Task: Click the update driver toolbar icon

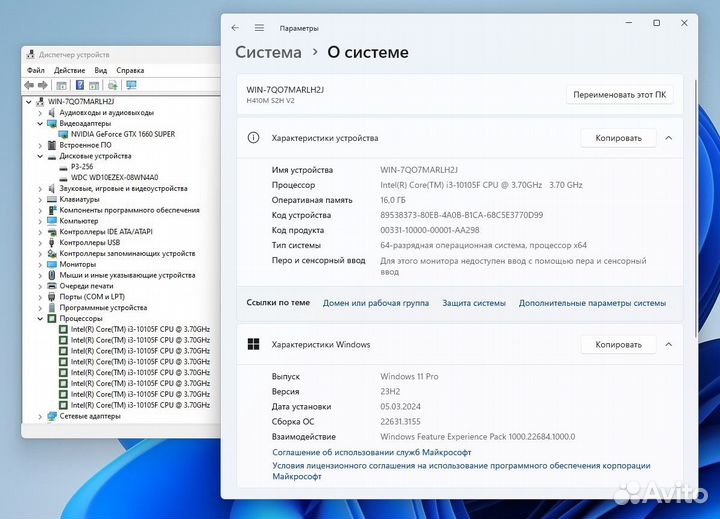Action: pos(112,85)
